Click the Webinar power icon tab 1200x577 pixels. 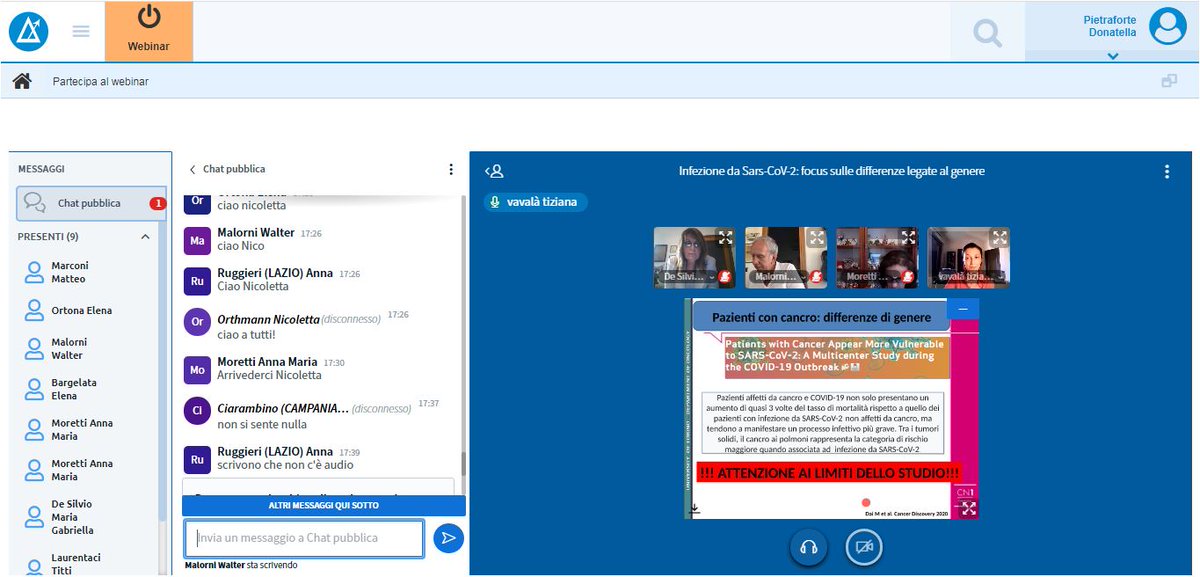tap(148, 31)
